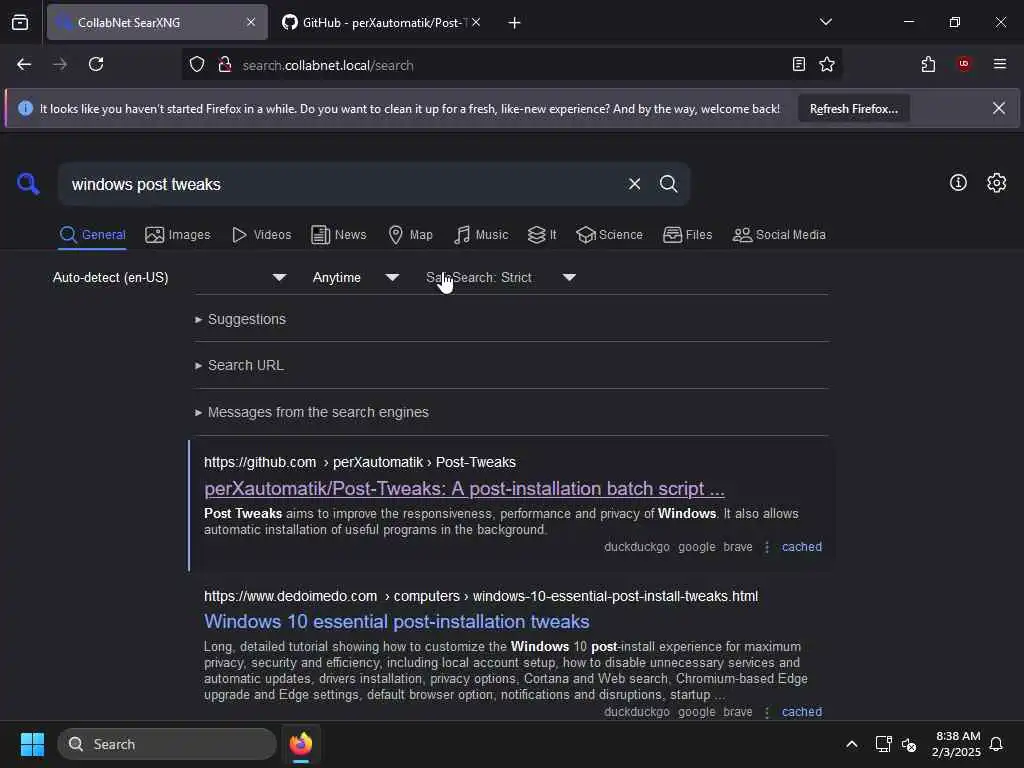Open a new tab with plus button
Viewport: 1024px width, 768px height.
pos(514,23)
